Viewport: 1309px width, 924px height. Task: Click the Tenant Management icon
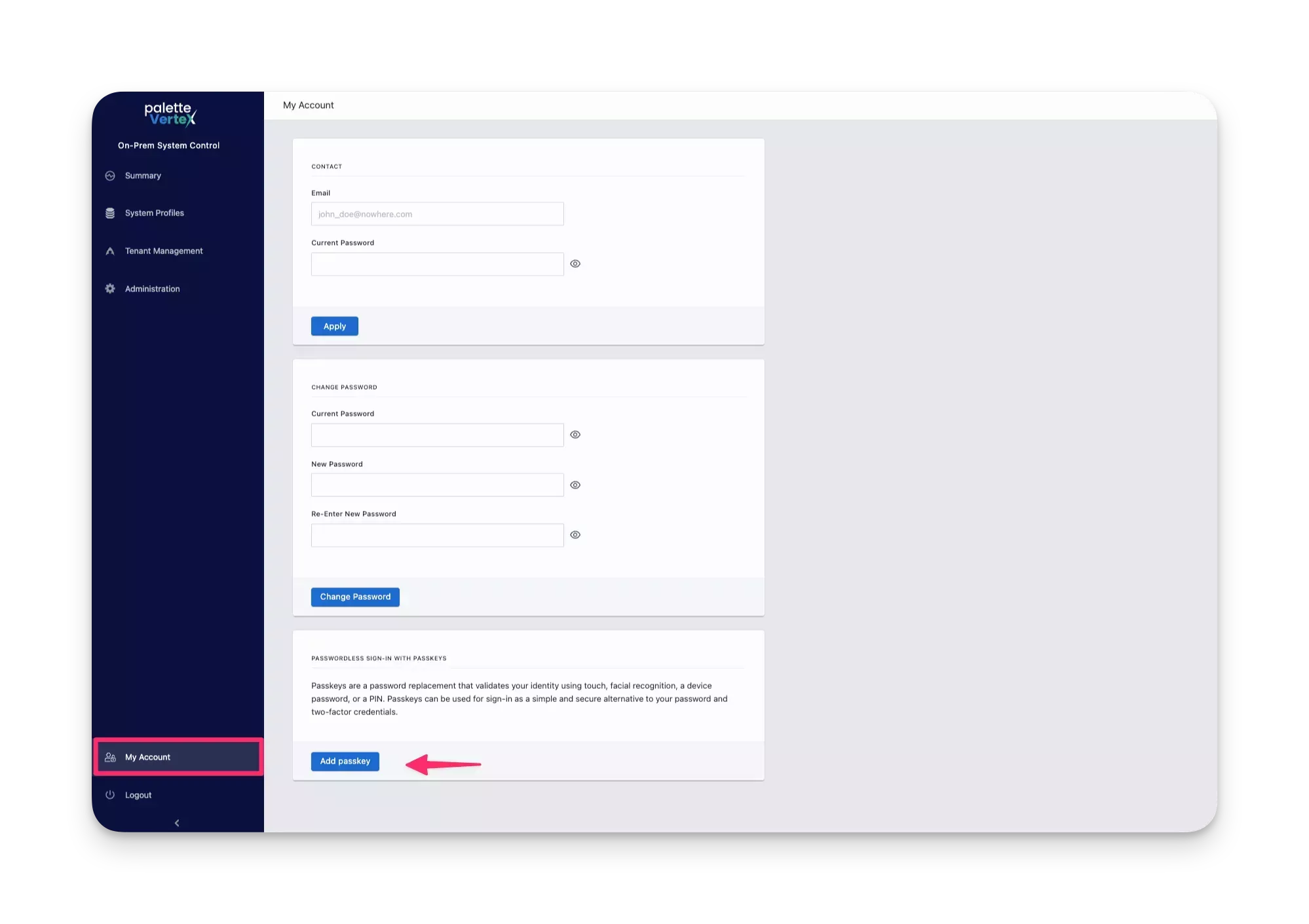coord(110,250)
